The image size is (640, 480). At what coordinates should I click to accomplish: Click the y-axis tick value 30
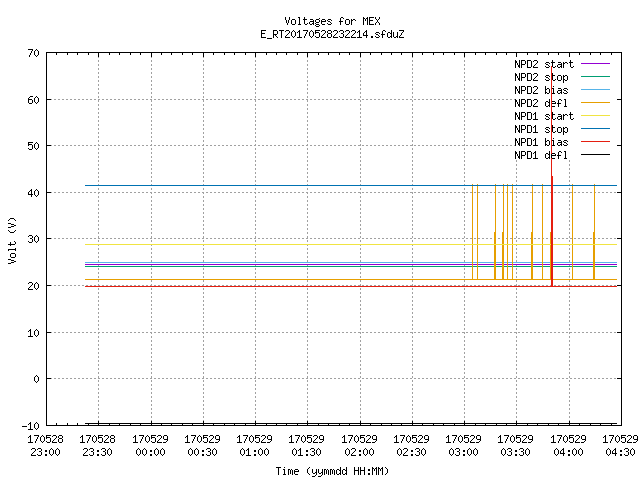(x=33, y=239)
